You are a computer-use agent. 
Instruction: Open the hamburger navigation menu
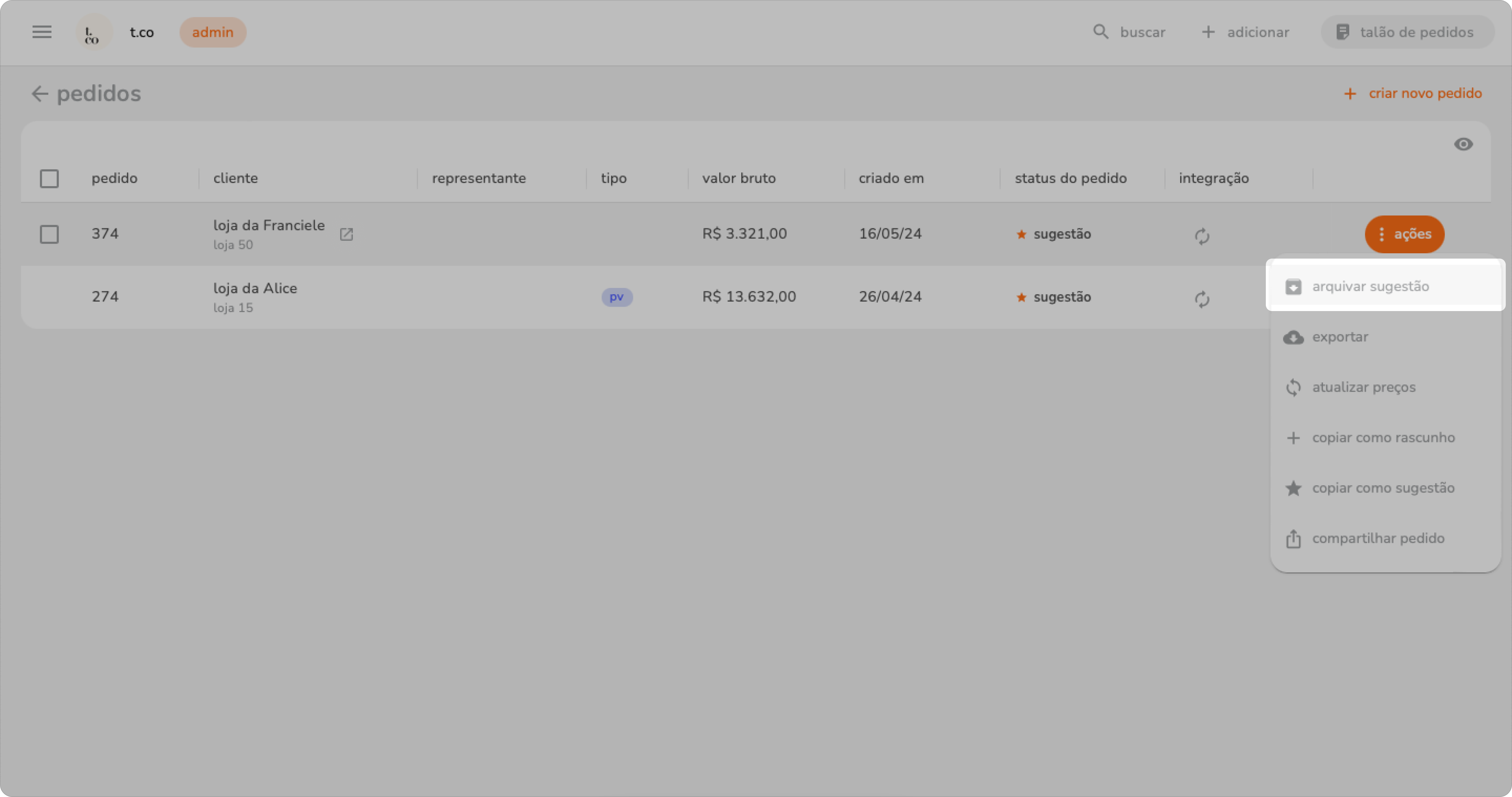42,32
